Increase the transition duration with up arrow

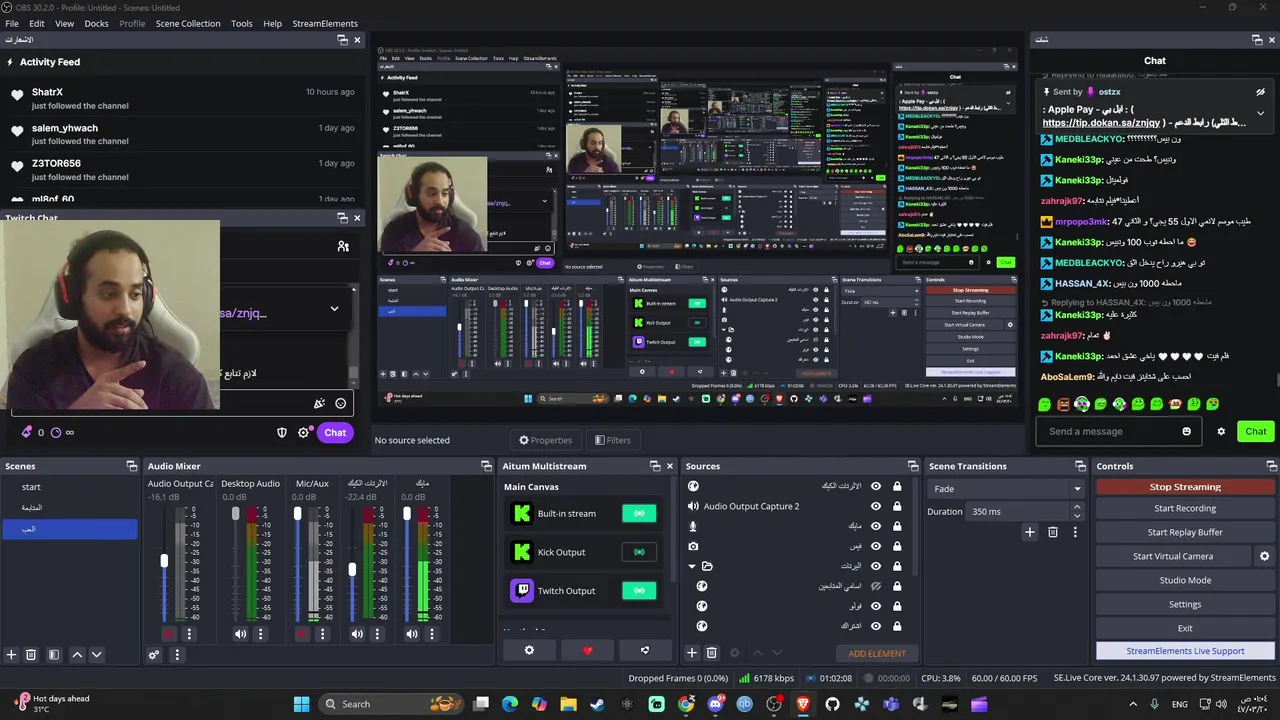click(x=1077, y=507)
